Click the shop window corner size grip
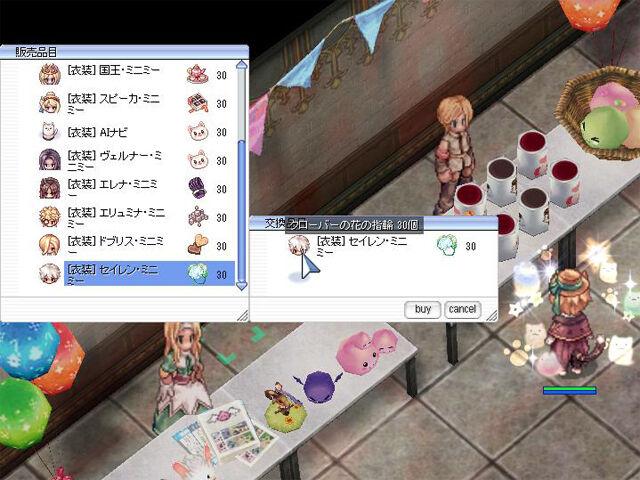Screen dimensions: 640x480 (x=243, y=315)
